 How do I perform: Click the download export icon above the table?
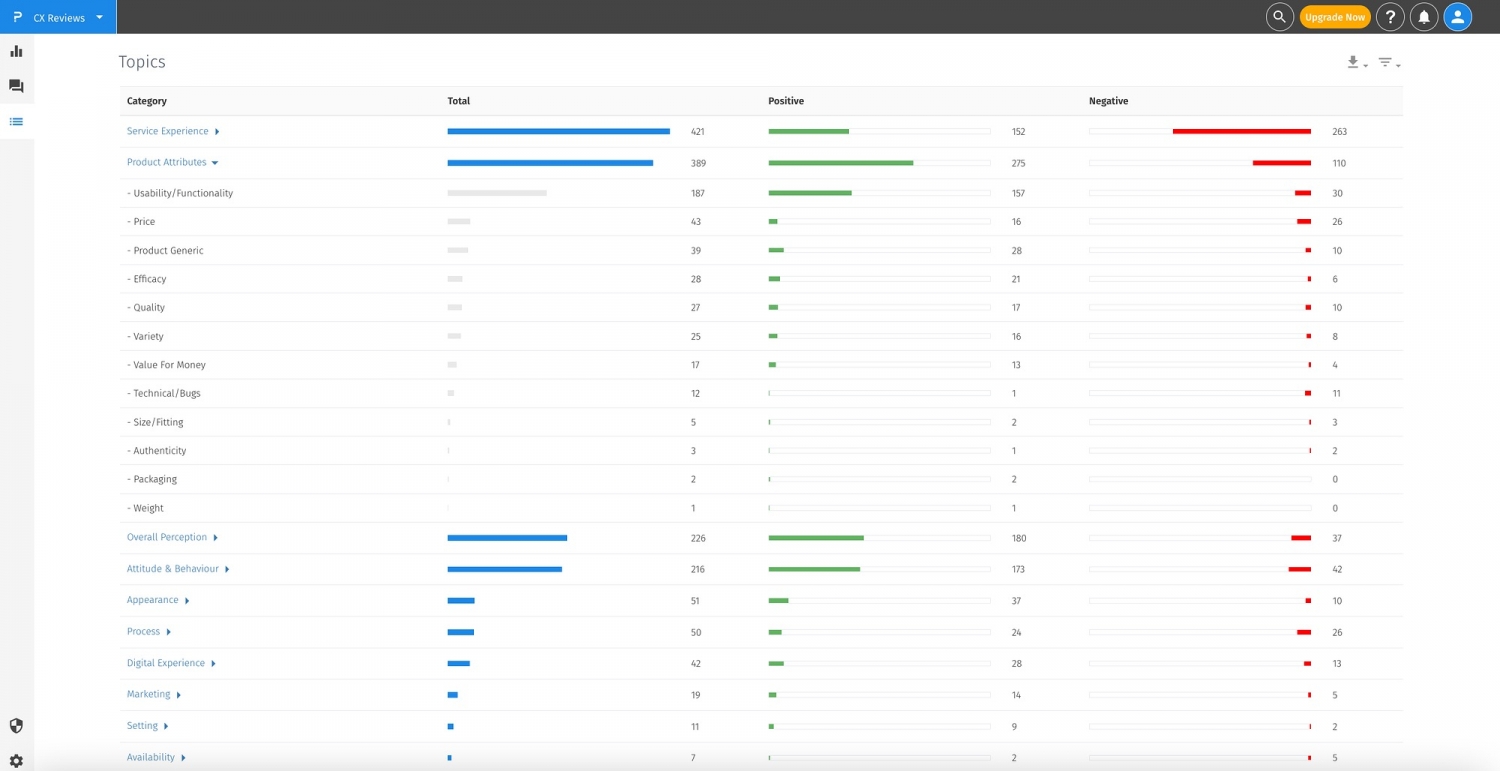tap(1353, 62)
